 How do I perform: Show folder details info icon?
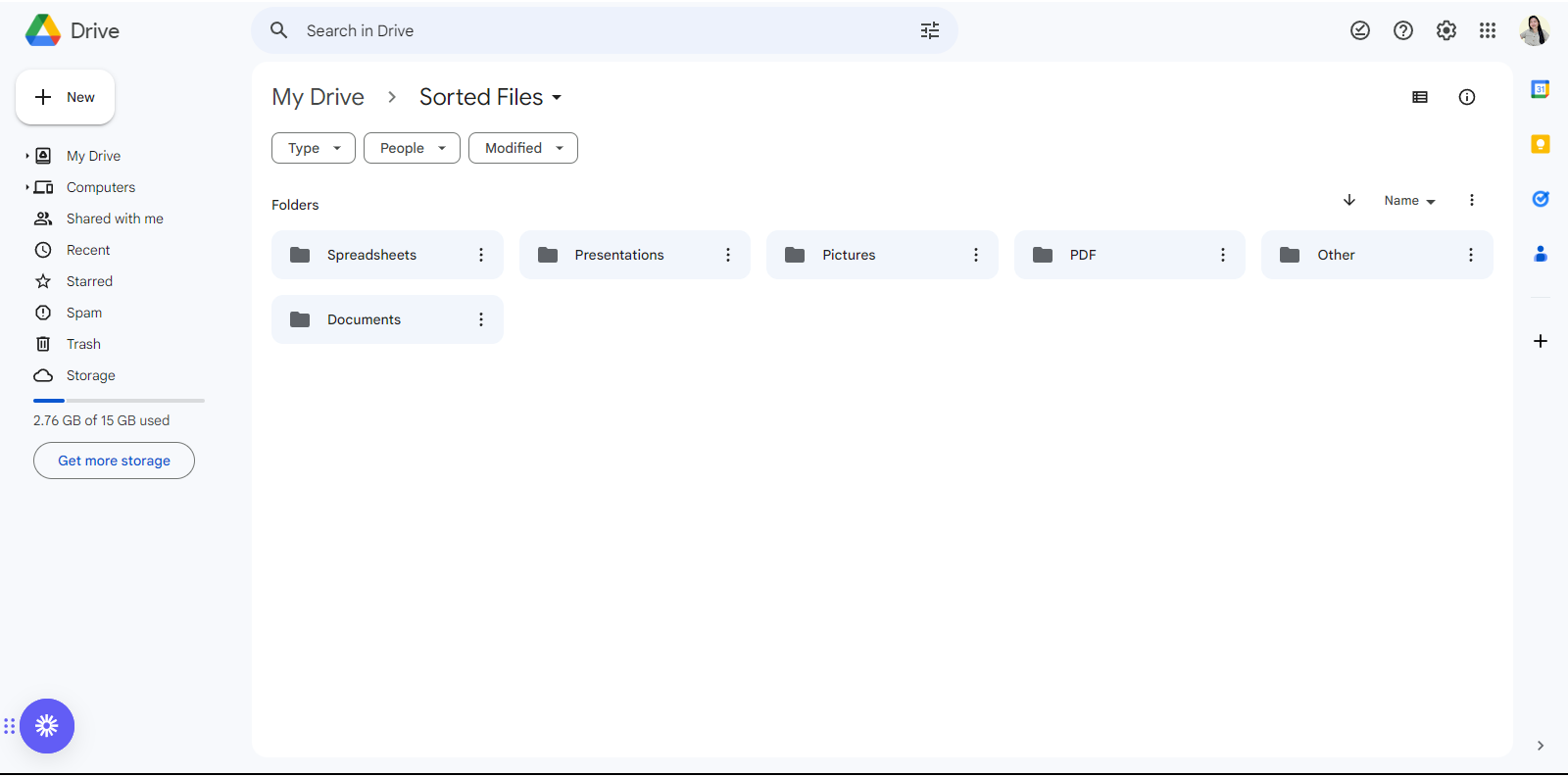(x=1467, y=97)
